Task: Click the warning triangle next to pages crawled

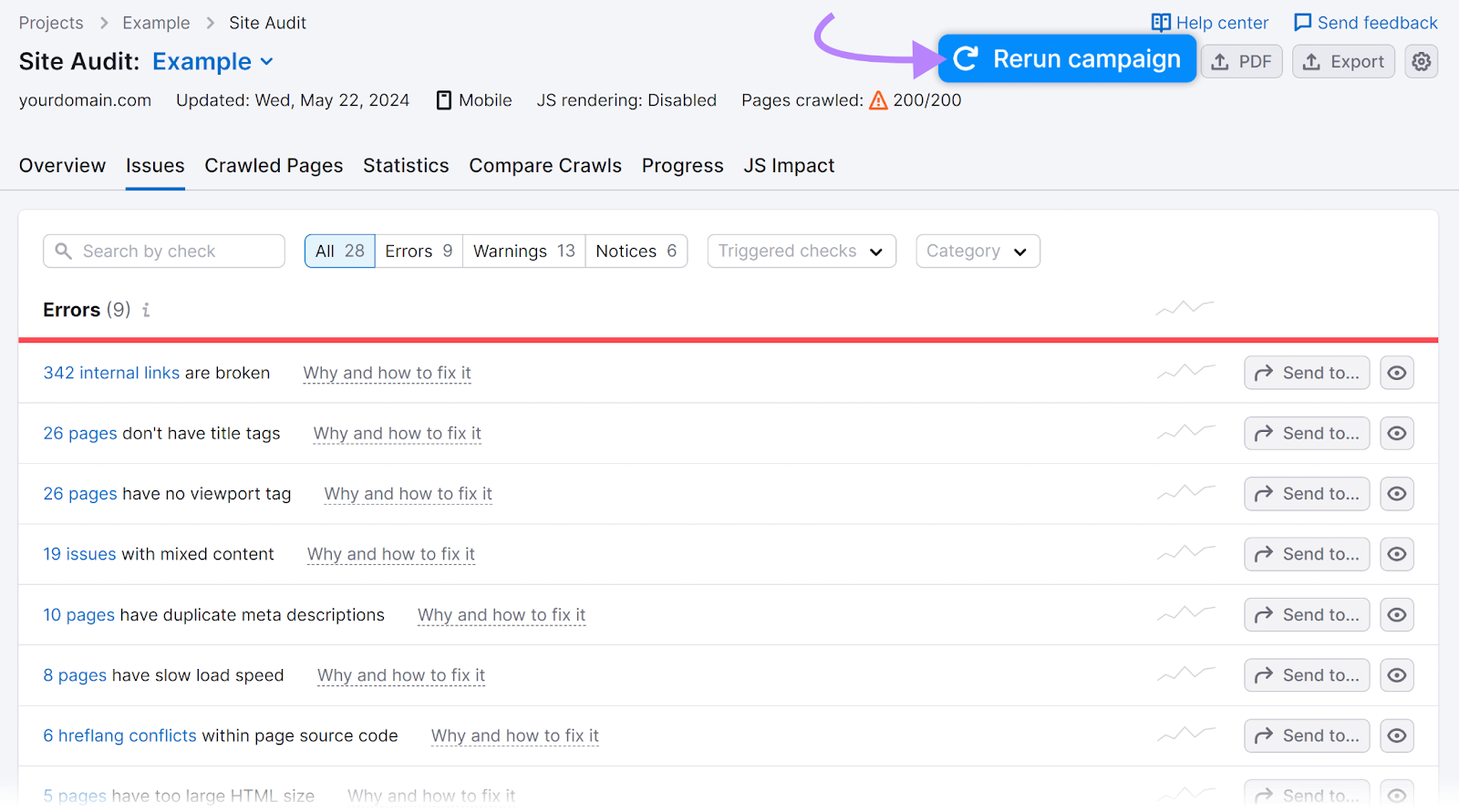Action: [878, 100]
